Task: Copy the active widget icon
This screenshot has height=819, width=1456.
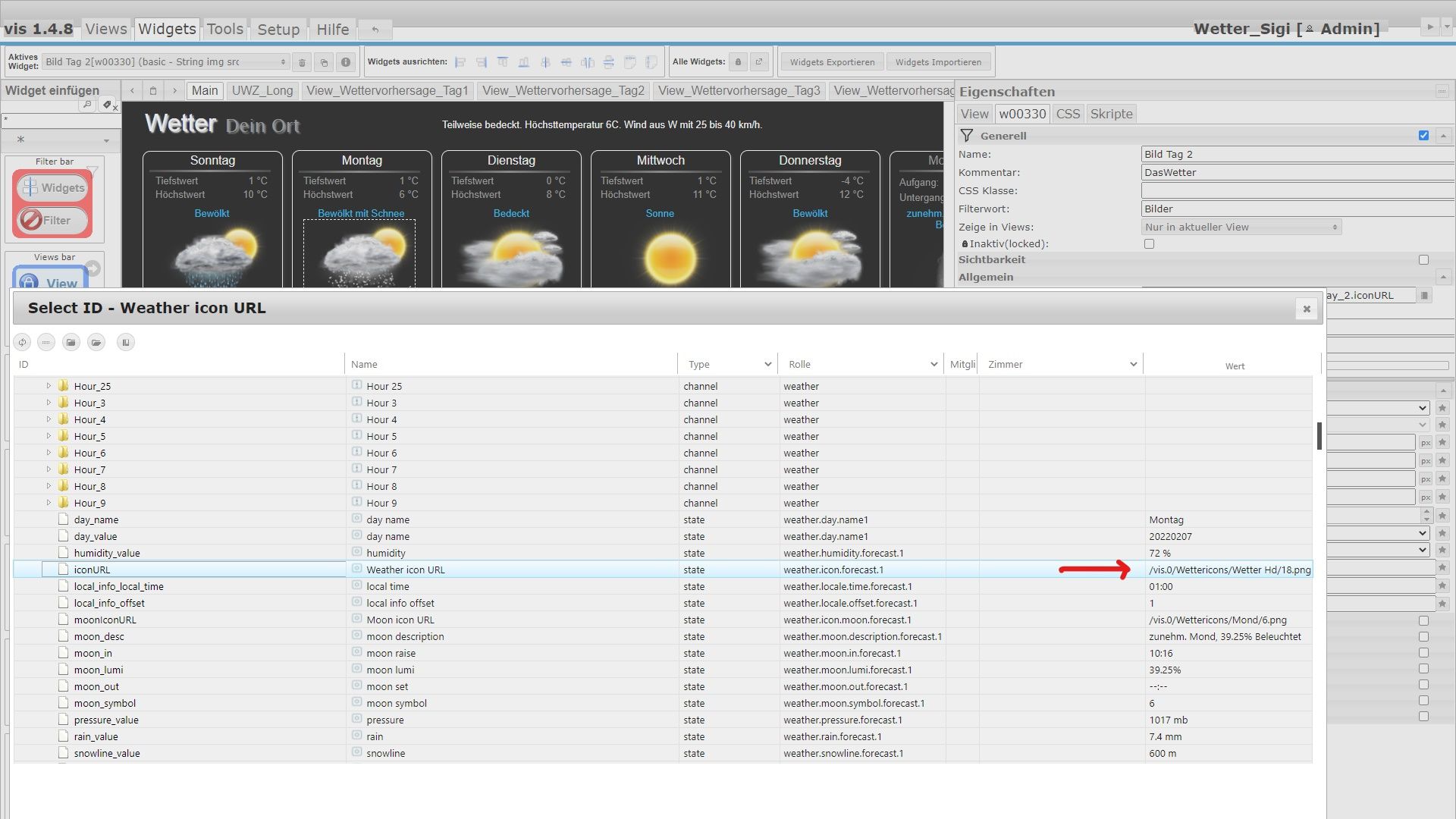Action: (324, 62)
